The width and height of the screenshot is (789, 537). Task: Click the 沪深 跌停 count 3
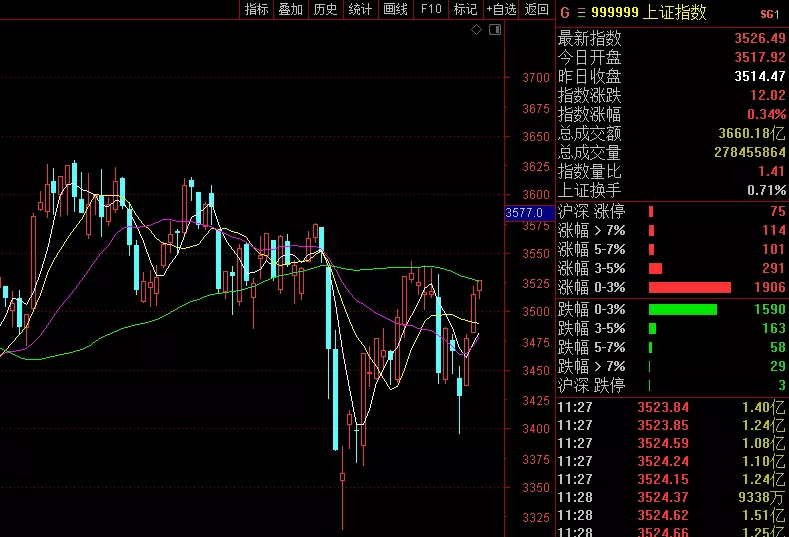782,386
